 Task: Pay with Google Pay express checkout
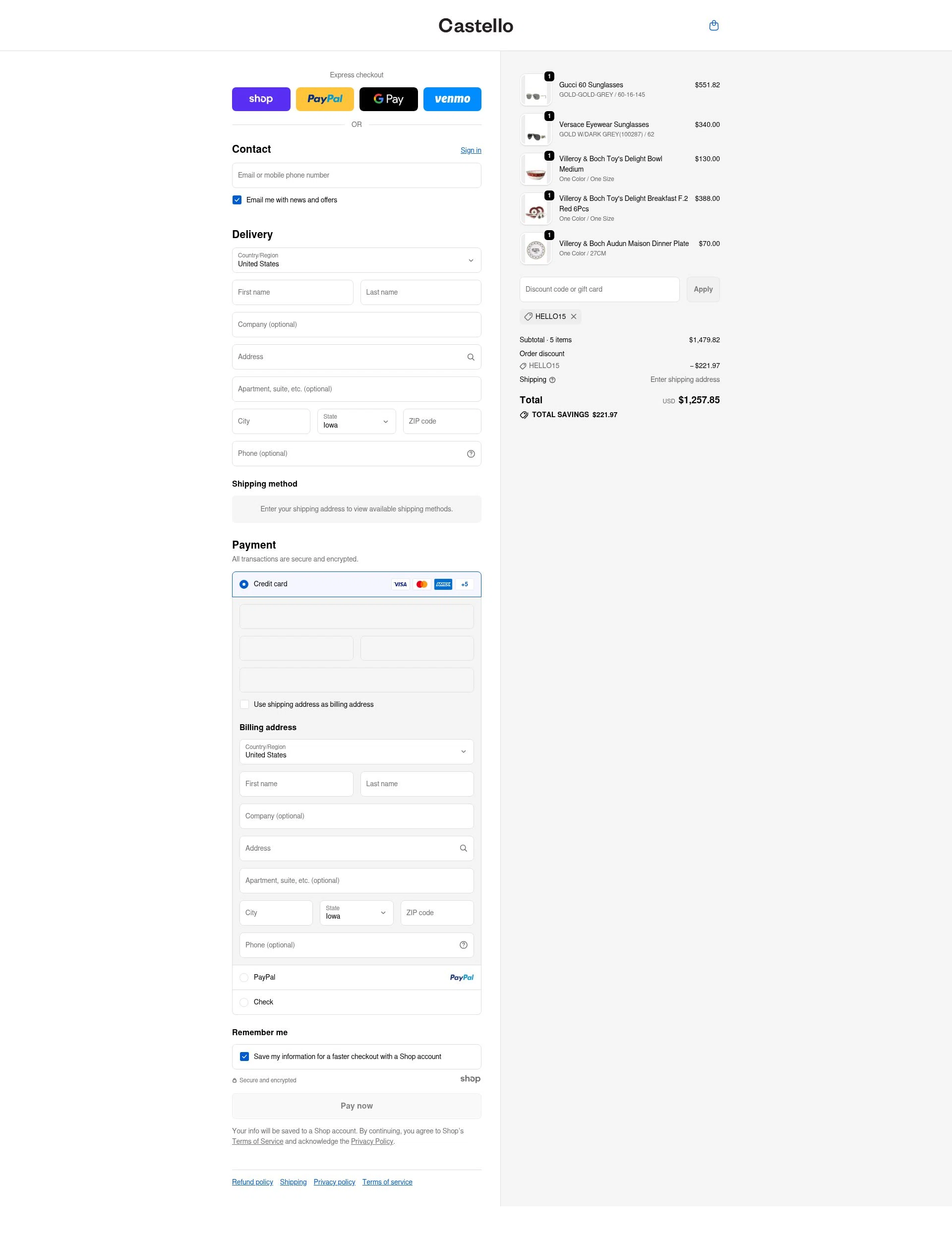388,99
